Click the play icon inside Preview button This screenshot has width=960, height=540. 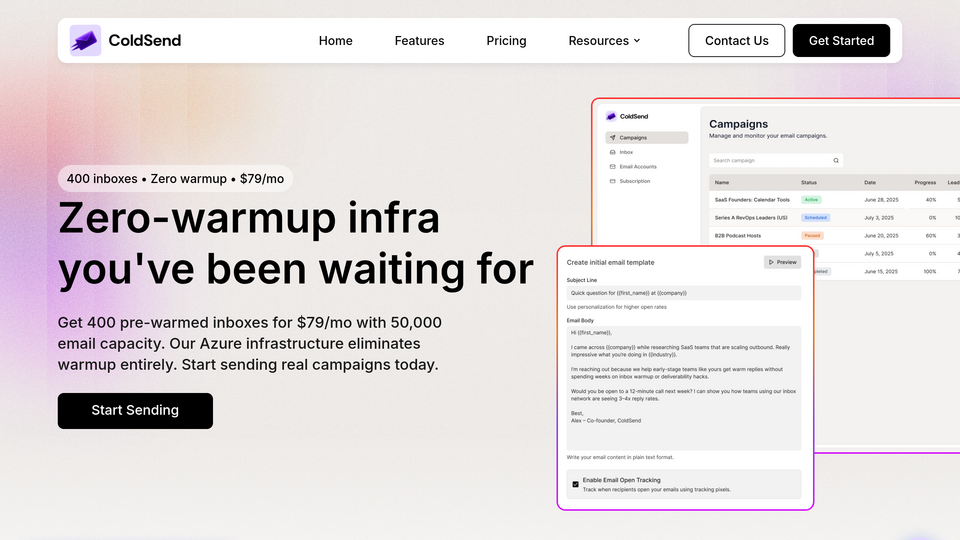coord(771,262)
